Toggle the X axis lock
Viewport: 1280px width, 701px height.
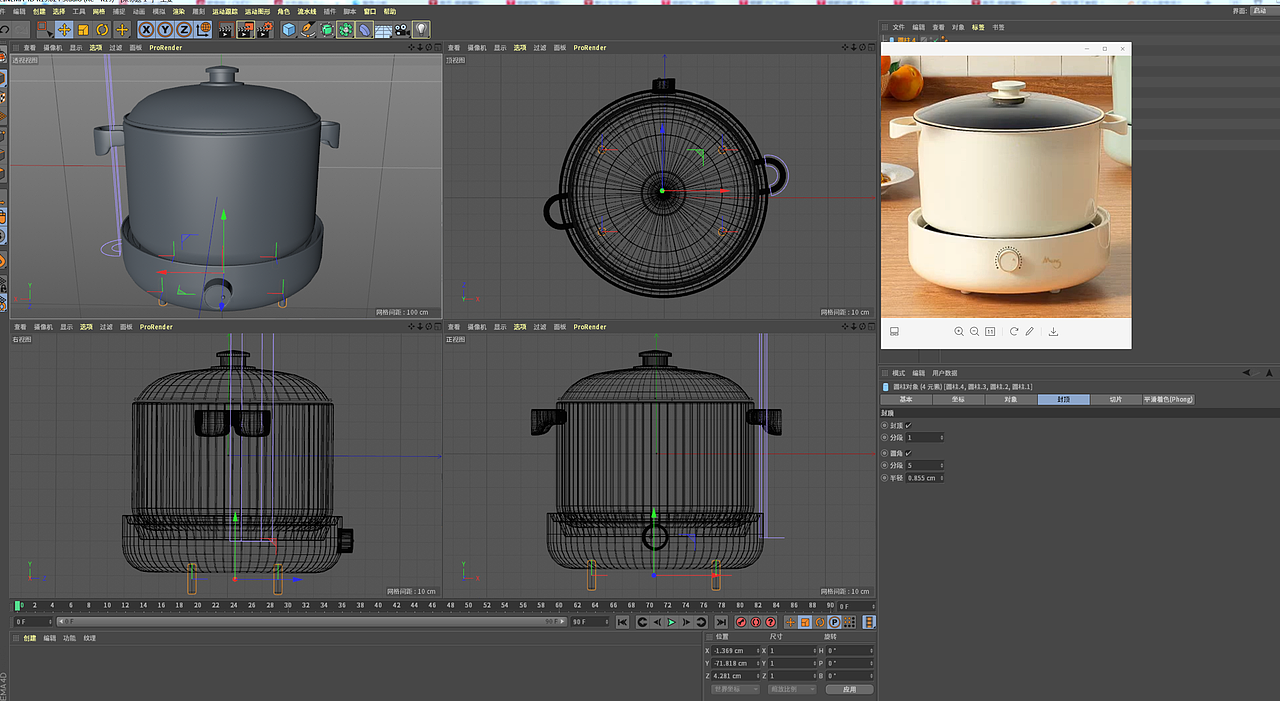pyautogui.click(x=146, y=30)
